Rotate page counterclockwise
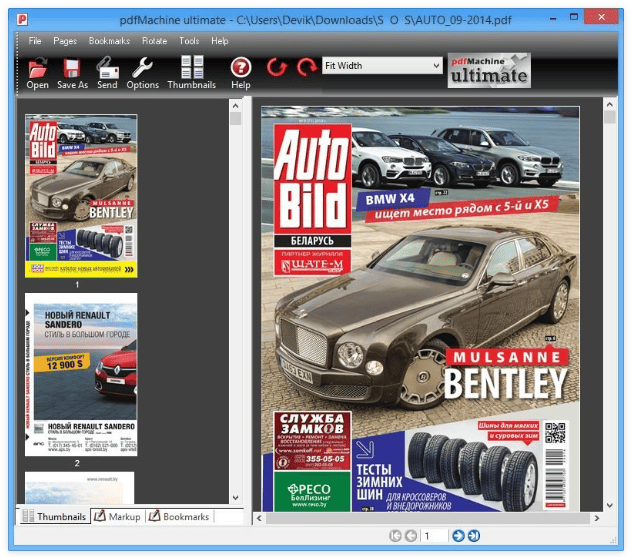Screen dimensions: 633x557 pyautogui.click(x=277, y=67)
